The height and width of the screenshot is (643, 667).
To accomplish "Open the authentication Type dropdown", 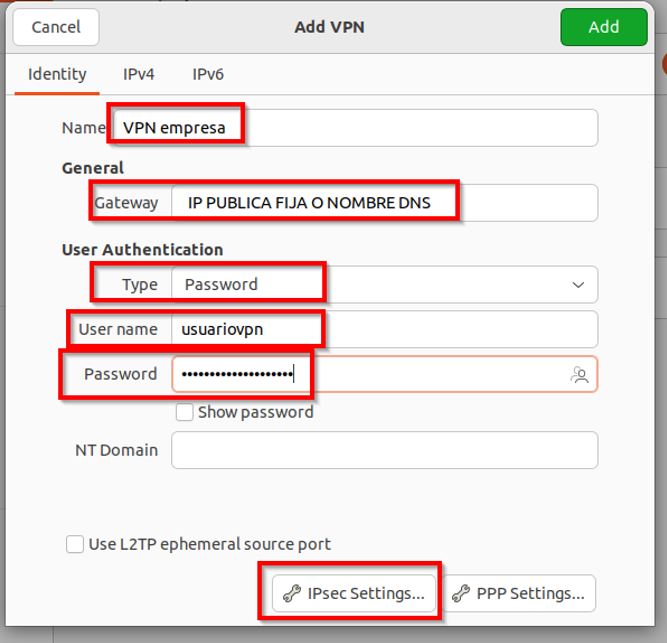I will (x=384, y=285).
